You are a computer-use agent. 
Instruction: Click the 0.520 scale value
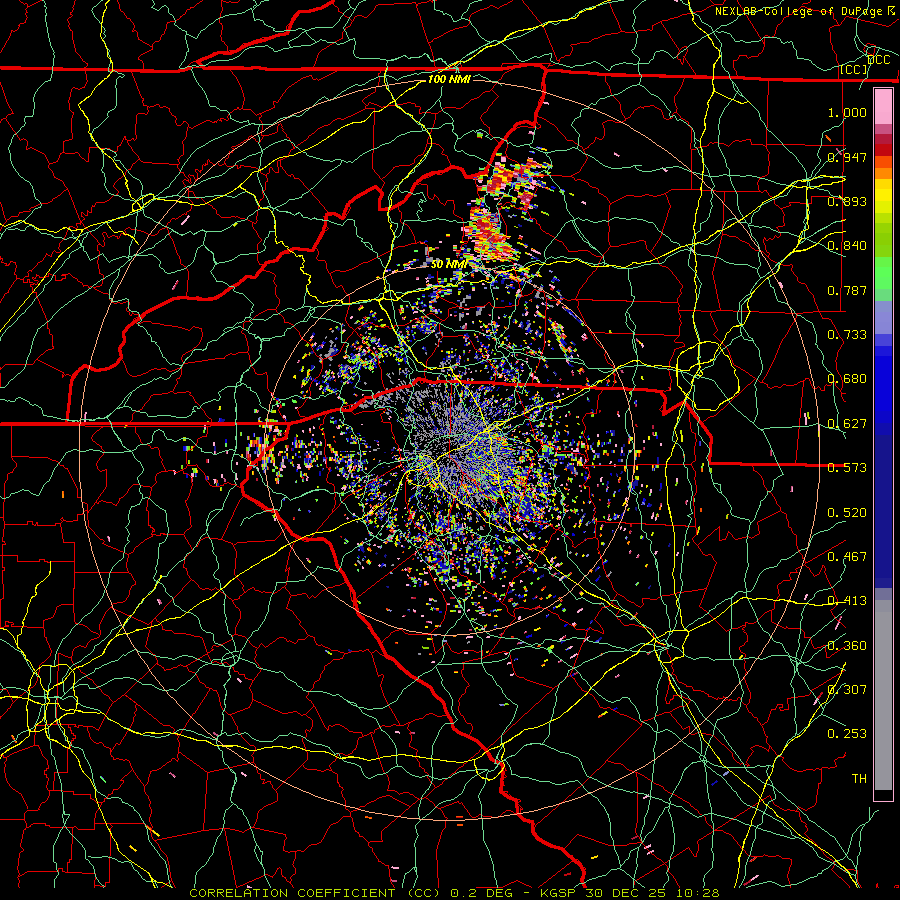click(x=847, y=513)
